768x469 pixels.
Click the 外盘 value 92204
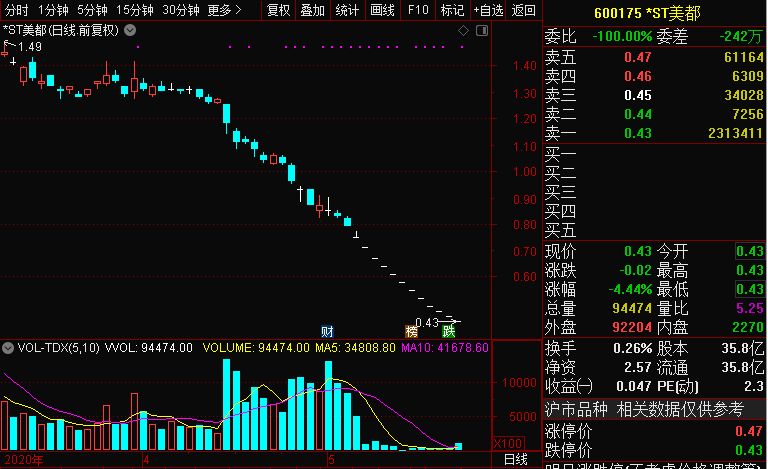coord(632,327)
